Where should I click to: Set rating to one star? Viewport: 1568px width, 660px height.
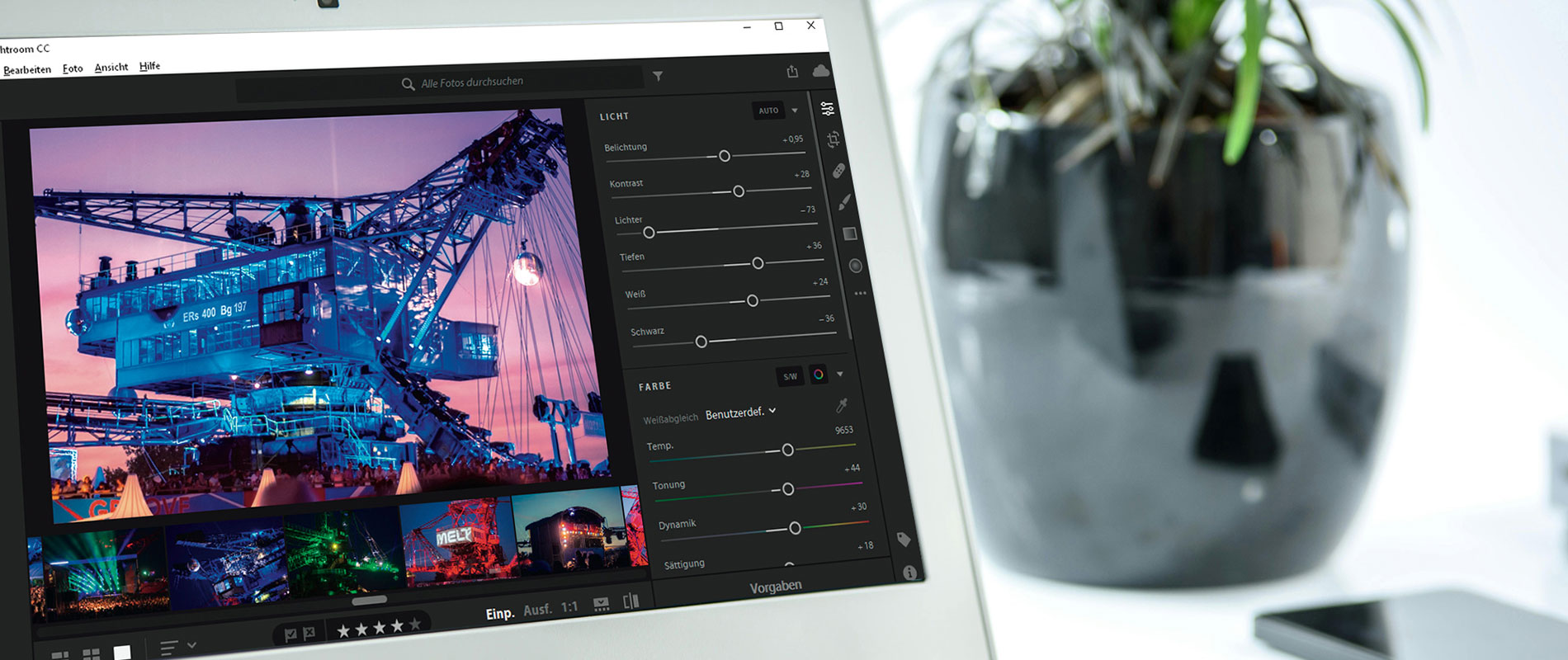tap(343, 631)
